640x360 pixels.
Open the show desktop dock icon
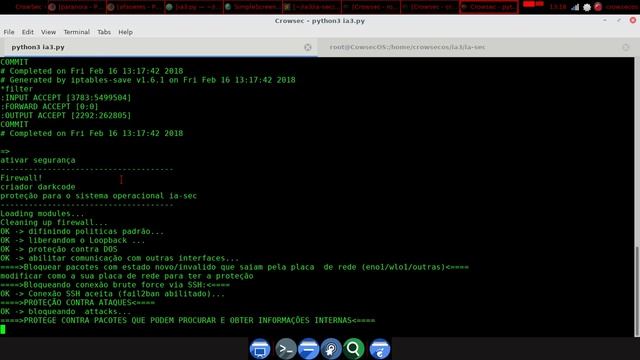coord(260,349)
